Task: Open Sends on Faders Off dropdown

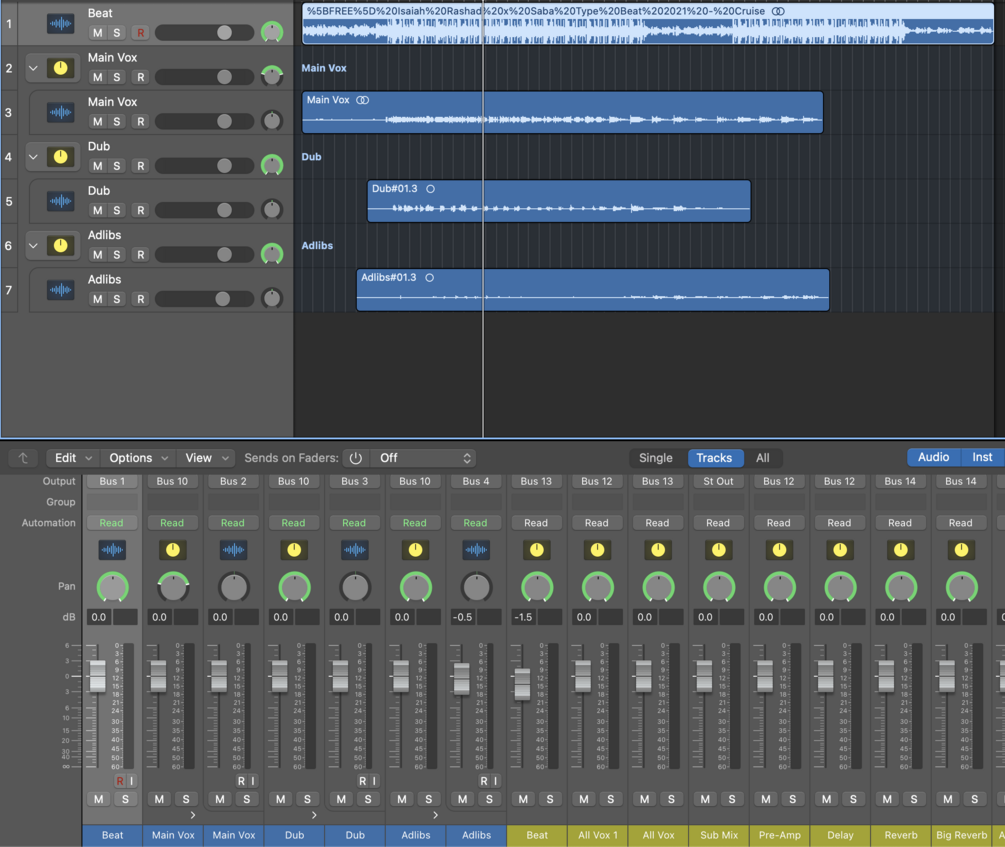Action: [x=424, y=458]
